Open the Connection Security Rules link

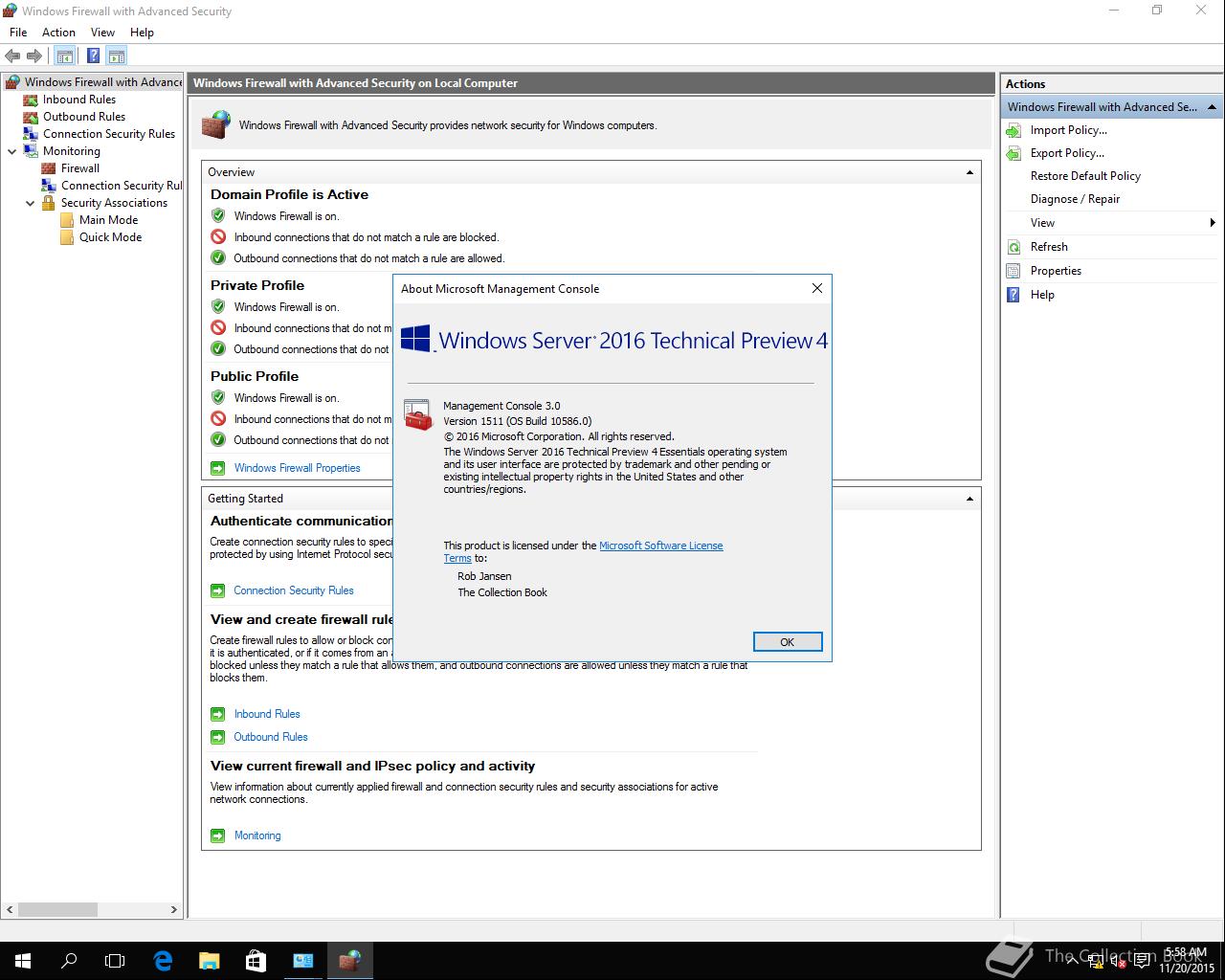[294, 590]
